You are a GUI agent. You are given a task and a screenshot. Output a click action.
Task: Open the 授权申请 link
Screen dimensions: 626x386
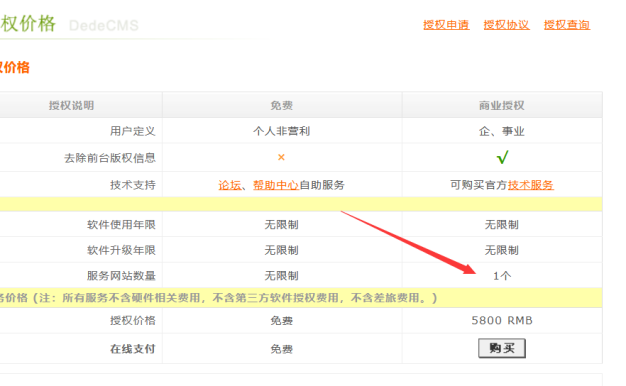pyautogui.click(x=446, y=25)
